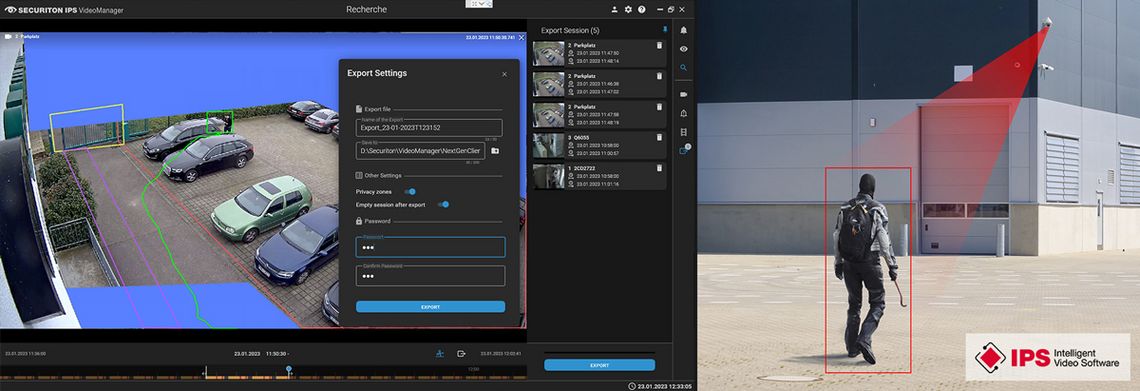1140x391 pixels.
Task: Open the camera icon in right sidebar
Action: coord(683,94)
